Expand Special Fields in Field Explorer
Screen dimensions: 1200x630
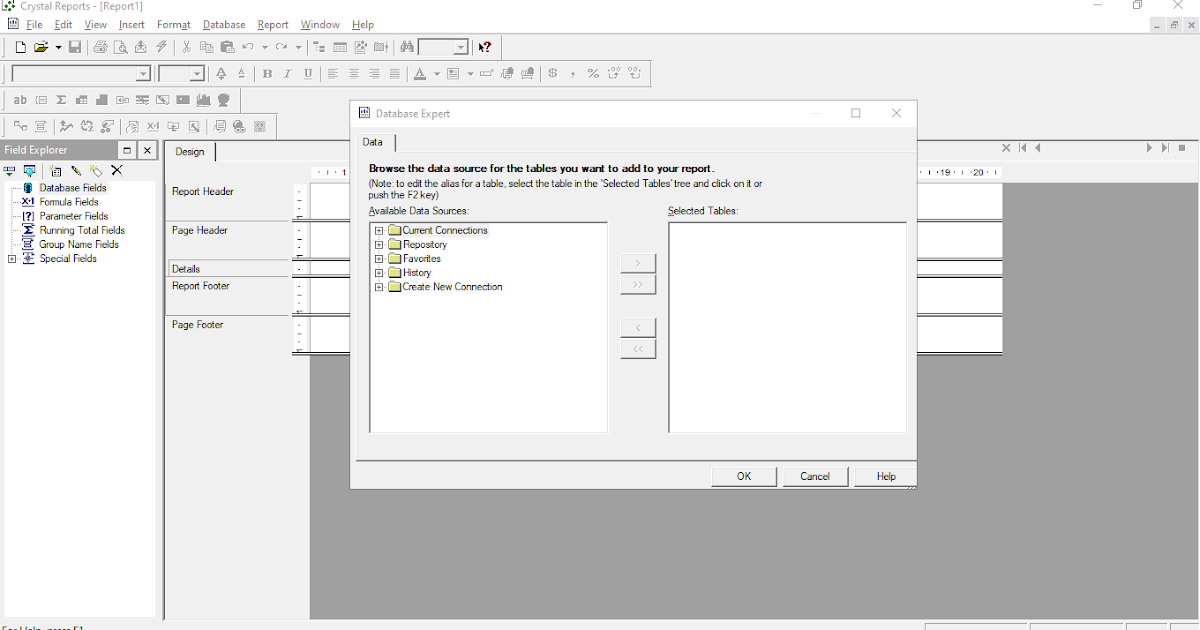[10, 258]
